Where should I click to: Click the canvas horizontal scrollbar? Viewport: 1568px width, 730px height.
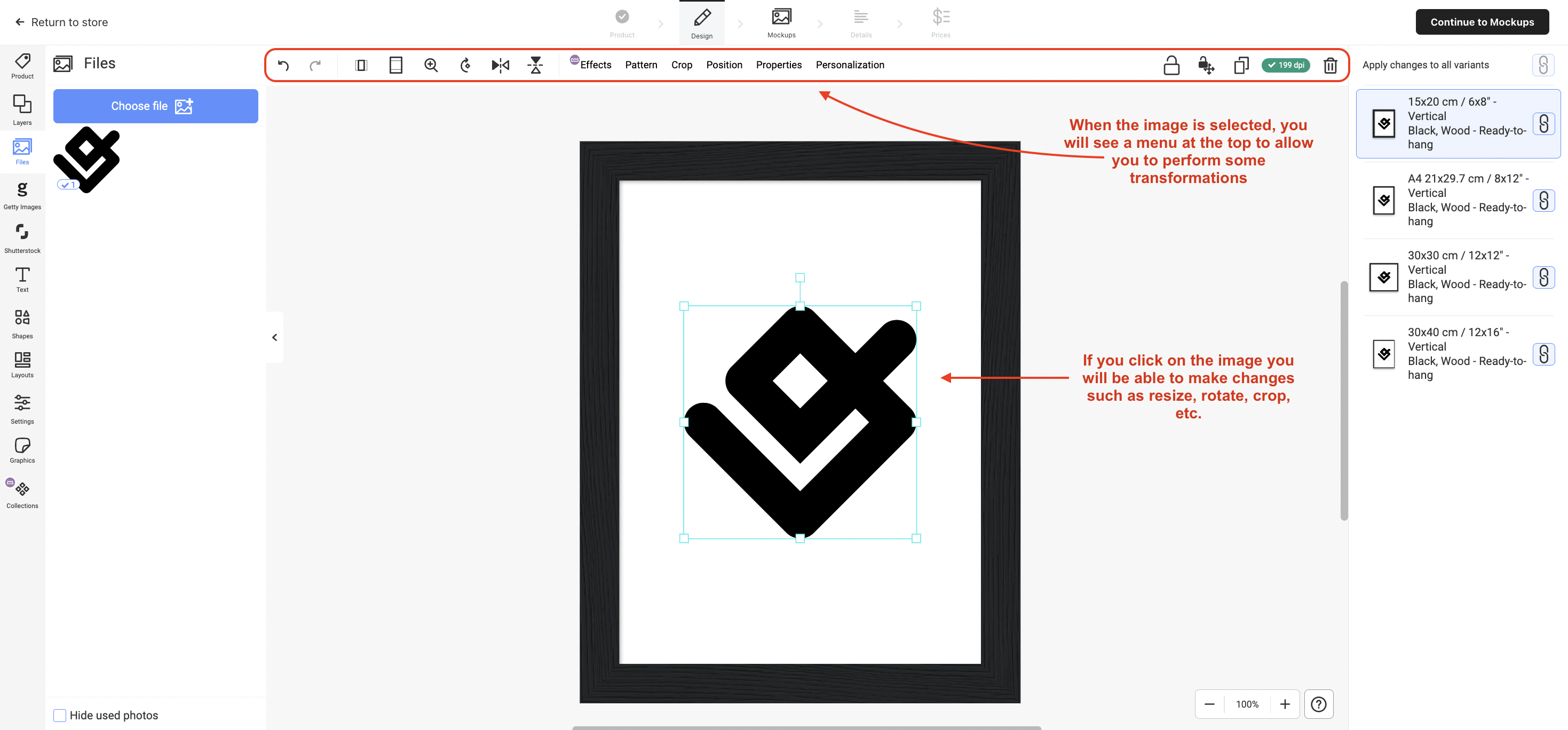click(x=806, y=727)
